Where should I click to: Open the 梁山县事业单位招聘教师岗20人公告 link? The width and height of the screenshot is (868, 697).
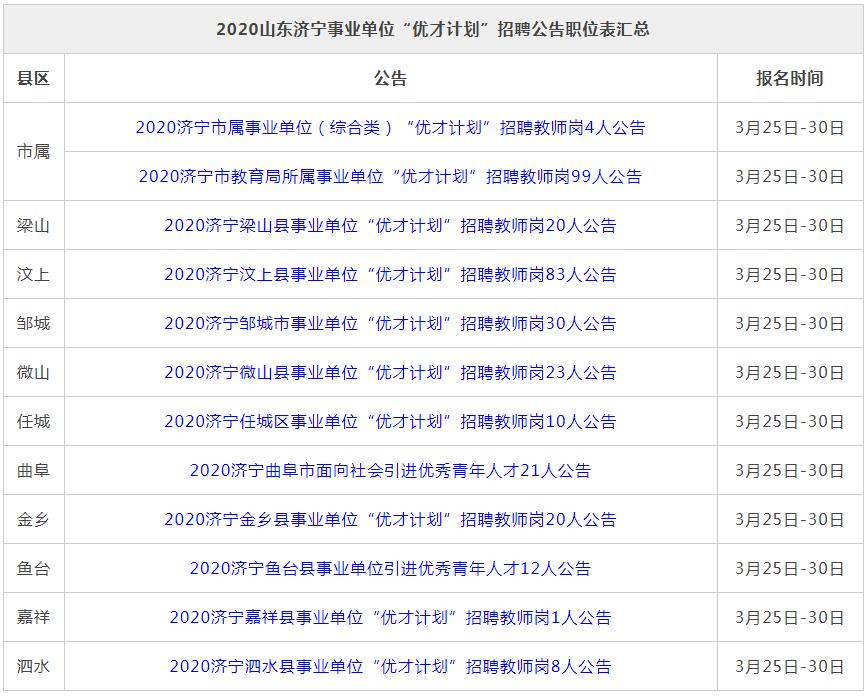(x=390, y=226)
